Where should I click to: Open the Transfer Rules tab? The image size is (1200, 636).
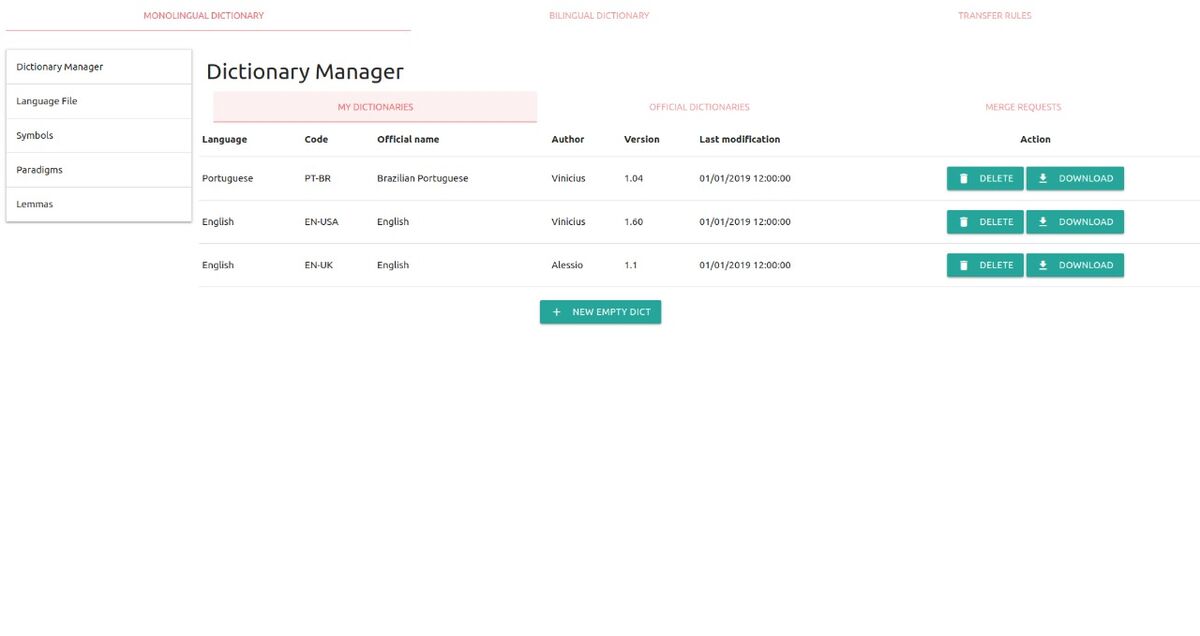(x=994, y=16)
